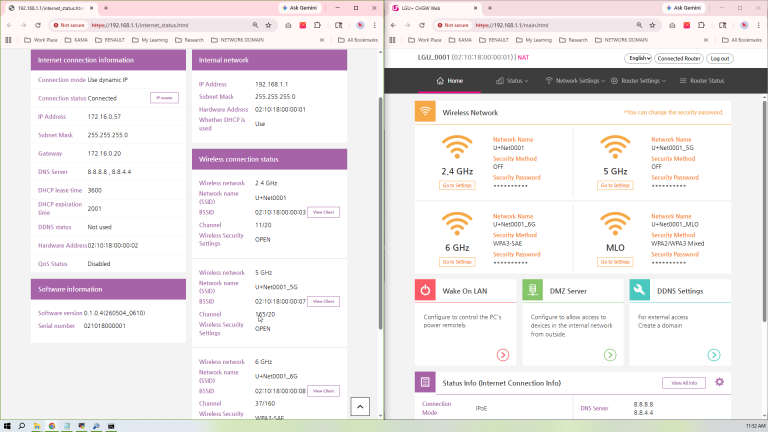Click the 6 GHz Wi-Fi signal icon
This screenshot has width=768, height=432.
point(456,224)
